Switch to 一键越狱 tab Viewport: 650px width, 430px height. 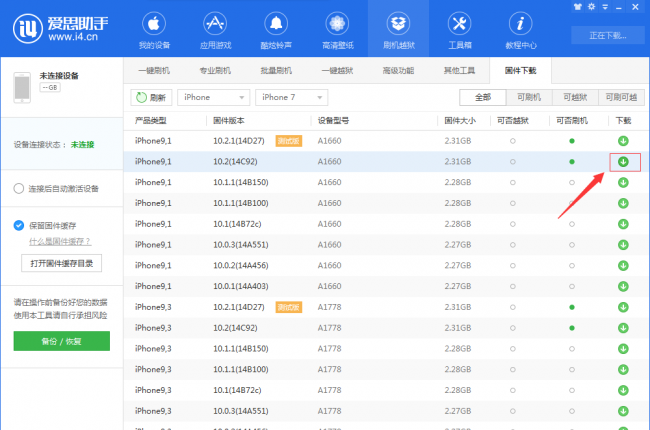click(337, 70)
